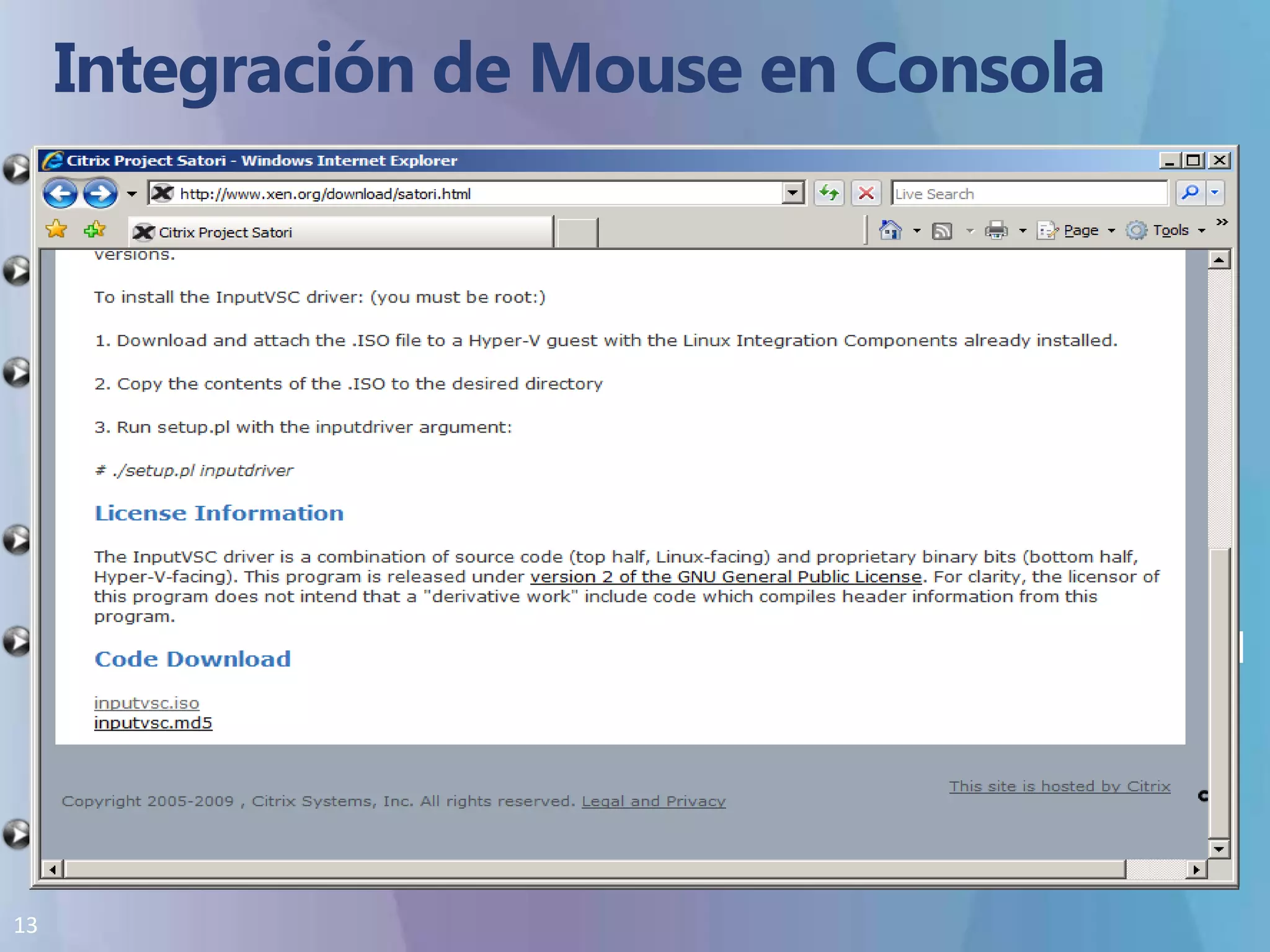This screenshot has height=952, width=1270.
Task: Follow 'This site is hosted by Citrix' link
Action: pos(1060,786)
